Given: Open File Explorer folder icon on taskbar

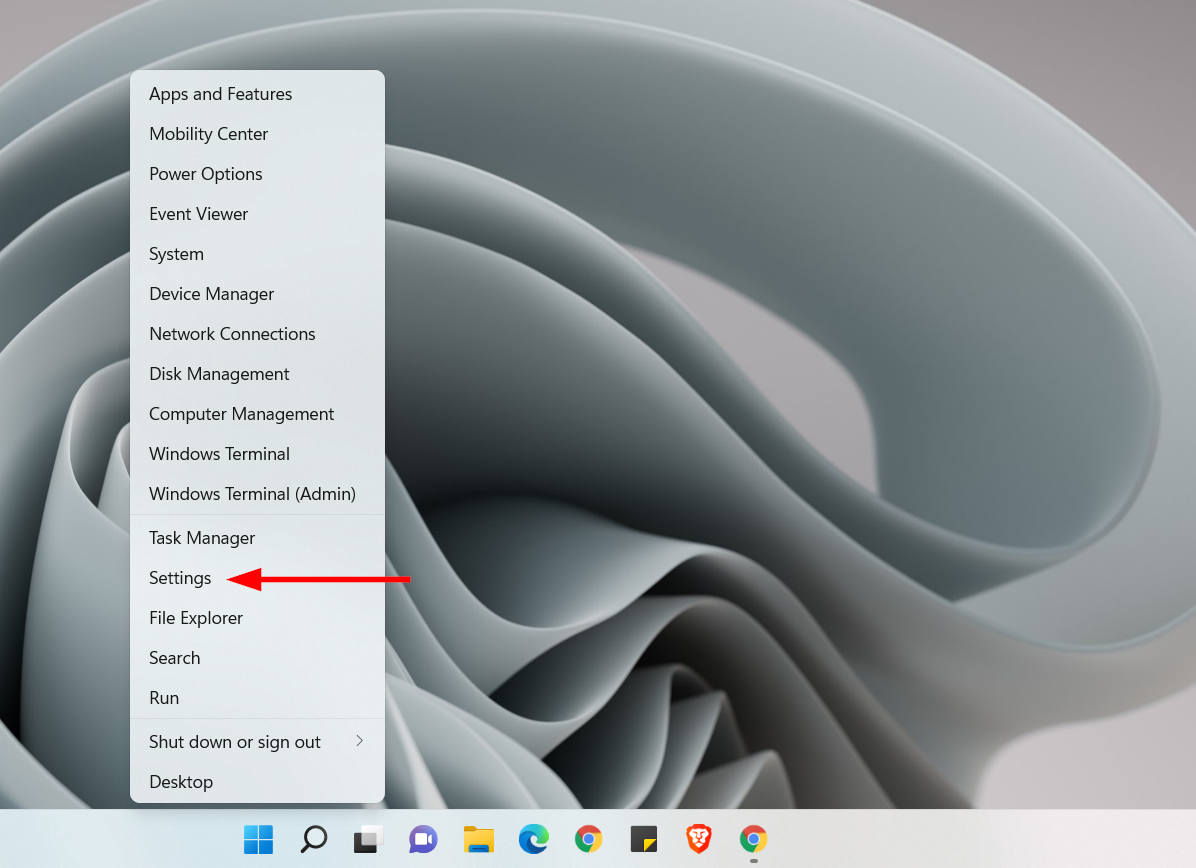Looking at the screenshot, I should coord(479,839).
